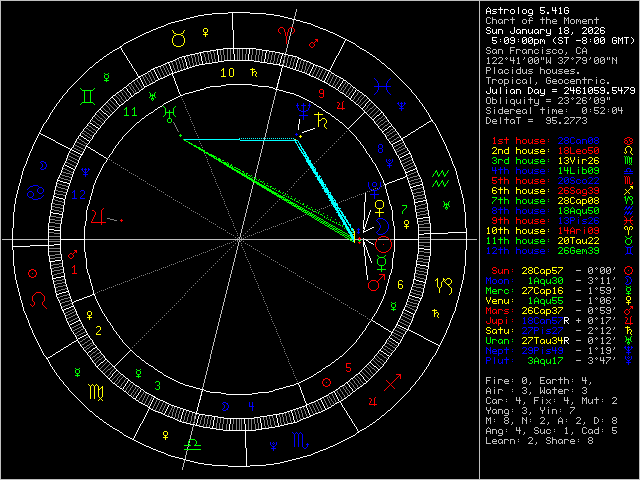Click house number 5 in the wheel
Viewport: 640px width, 480px height.
(348, 368)
